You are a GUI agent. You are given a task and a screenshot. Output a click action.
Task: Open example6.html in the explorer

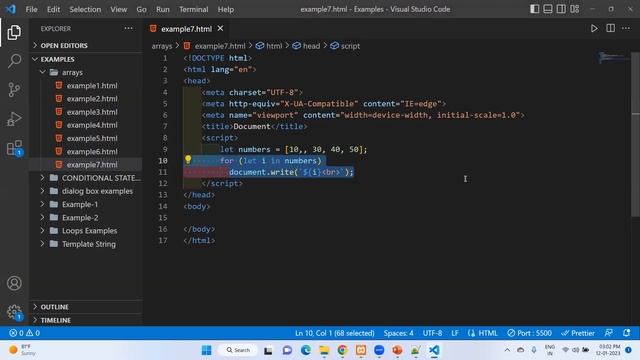pos(86,151)
